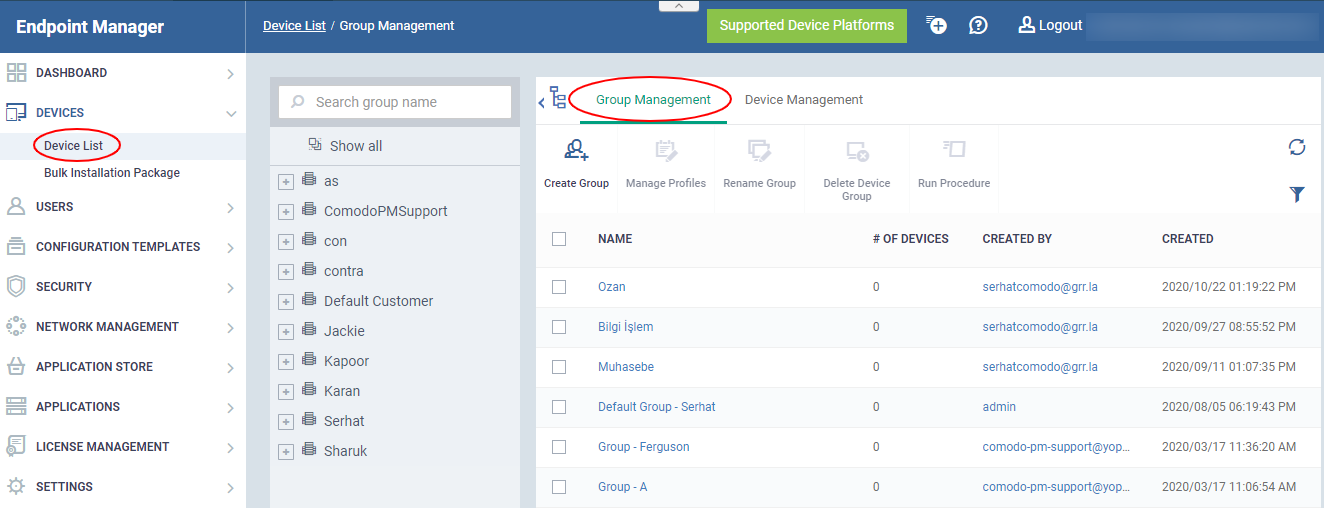Open Bulk Installation Package menu item
Viewport: 1324px width, 508px height.
click(112, 173)
